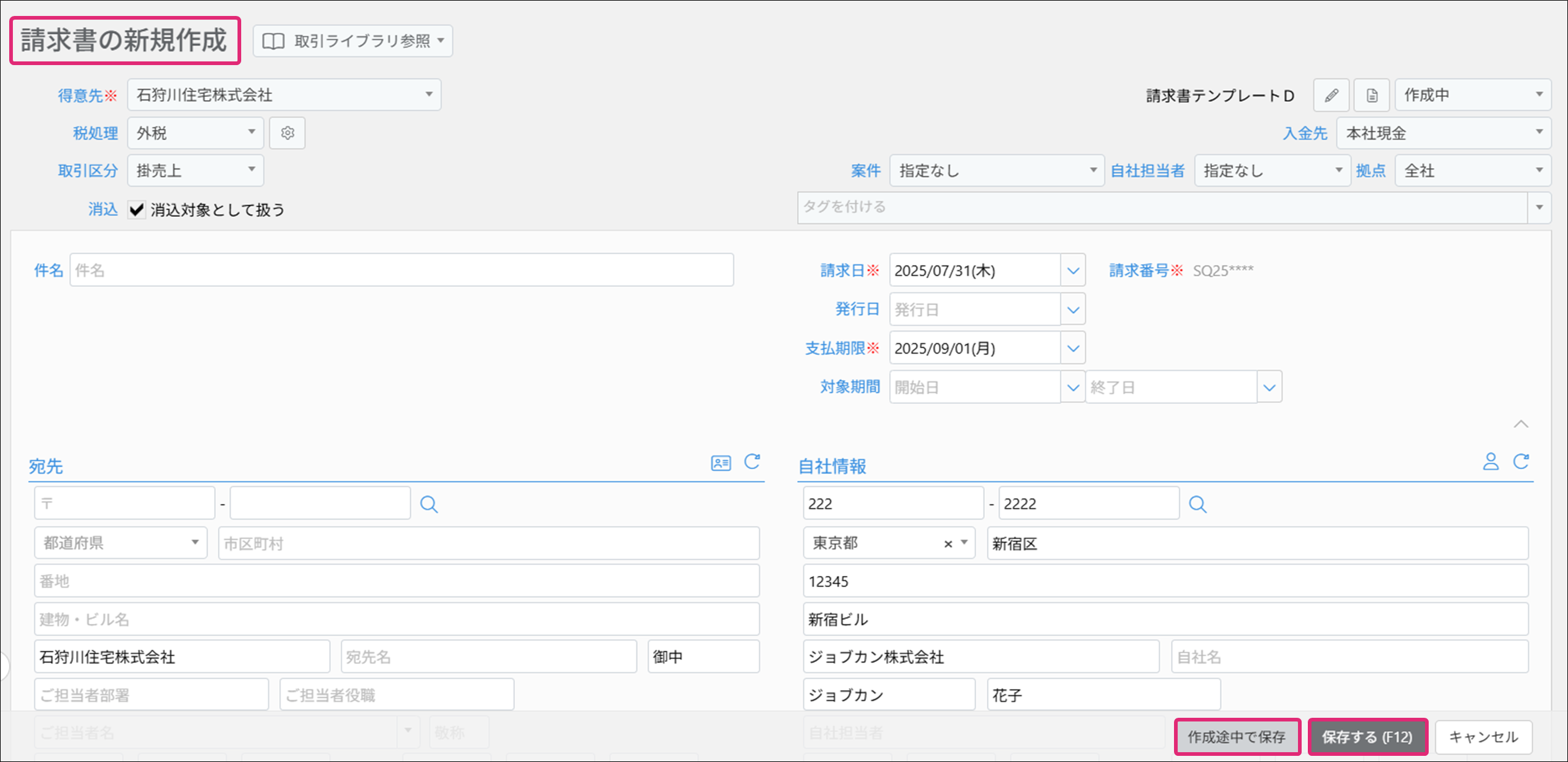This screenshot has height=762, width=1568.
Task: Refresh the 宛先 recipient information
Action: pyautogui.click(x=752, y=462)
